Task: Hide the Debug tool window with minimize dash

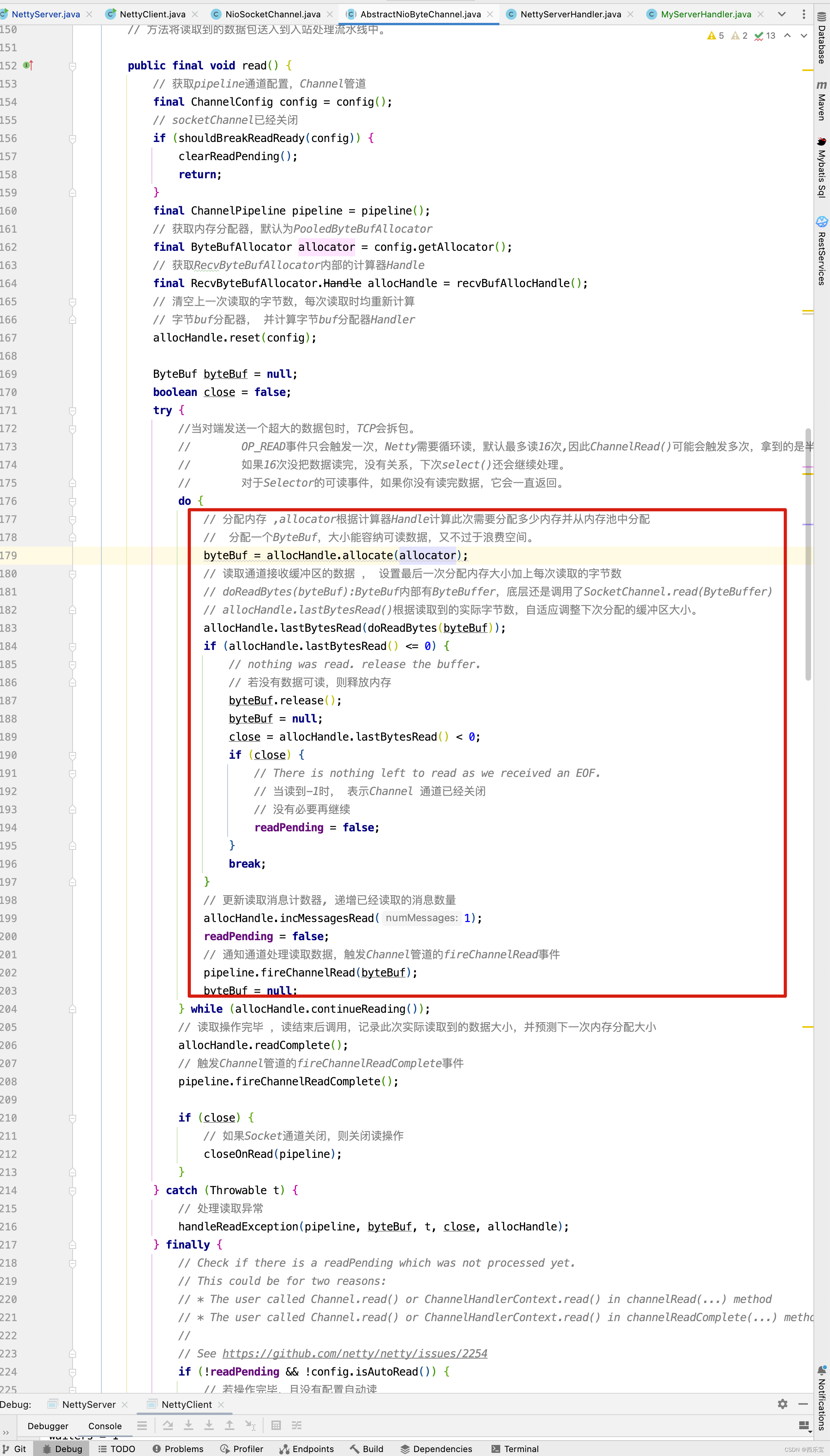Action: [x=803, y=1404]
